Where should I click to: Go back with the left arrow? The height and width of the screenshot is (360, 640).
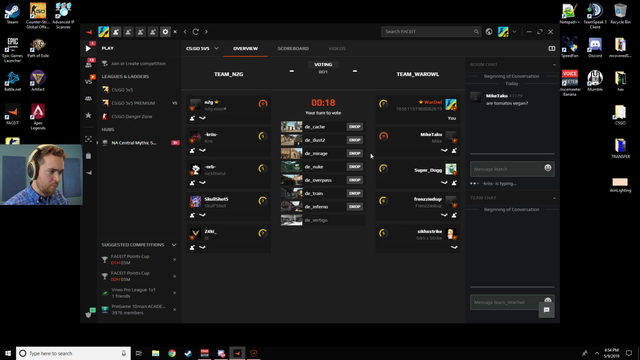pyautogui.click(x=185, y=32)
